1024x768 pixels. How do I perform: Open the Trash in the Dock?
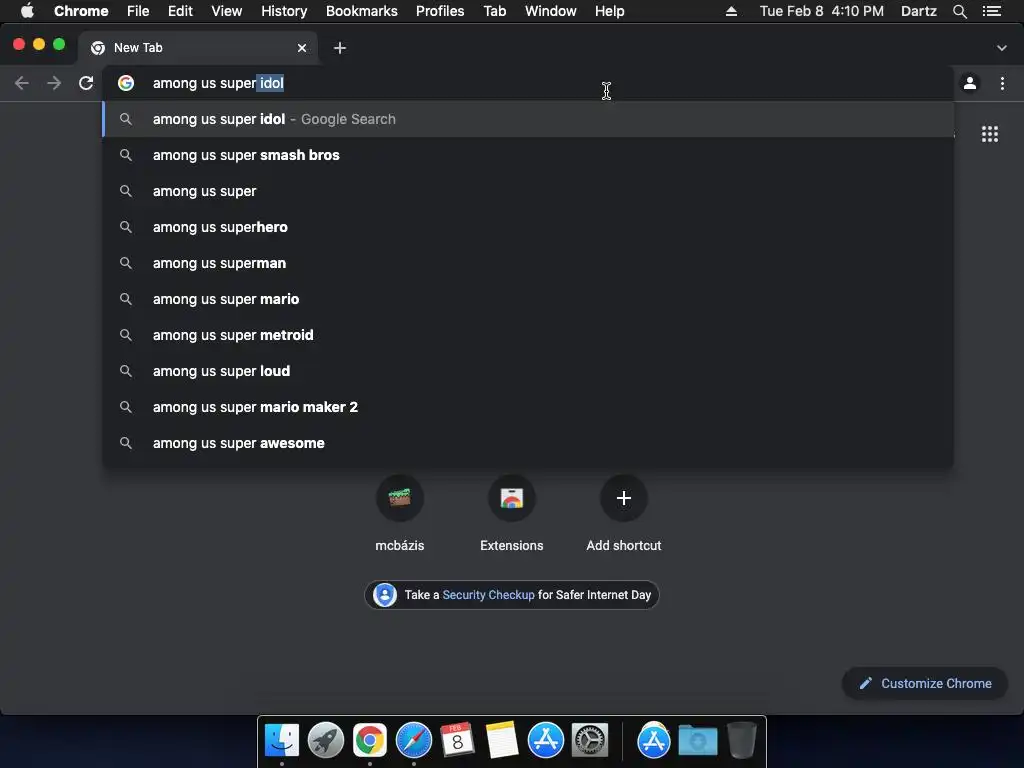click(741, 741)
